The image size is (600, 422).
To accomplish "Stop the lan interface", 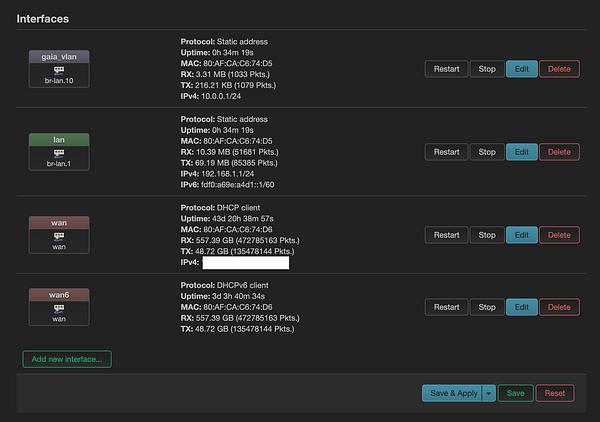I will pyautogui.click(x=487, y=152).
